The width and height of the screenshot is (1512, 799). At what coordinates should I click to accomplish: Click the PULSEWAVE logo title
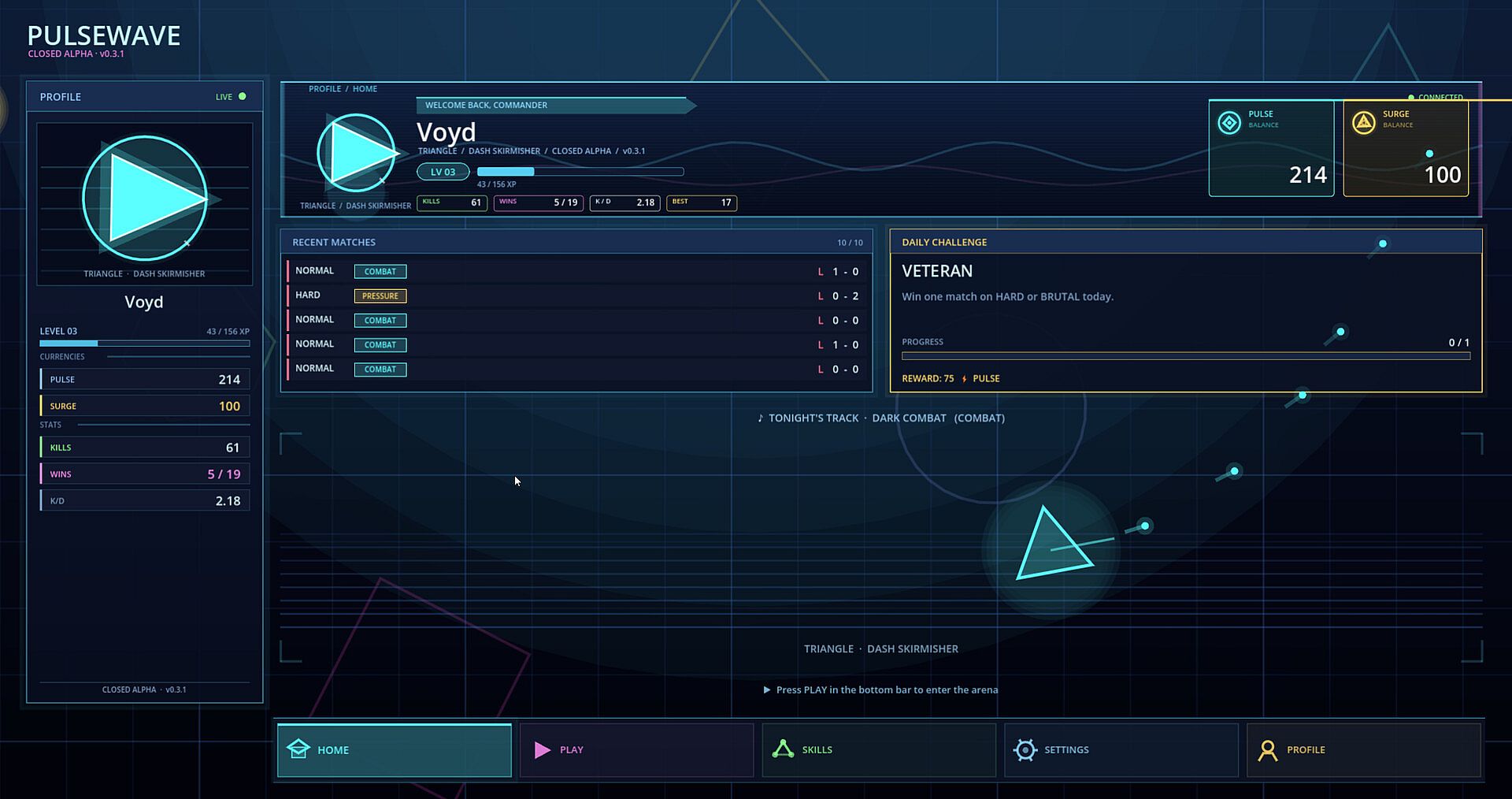click(104, 35)
